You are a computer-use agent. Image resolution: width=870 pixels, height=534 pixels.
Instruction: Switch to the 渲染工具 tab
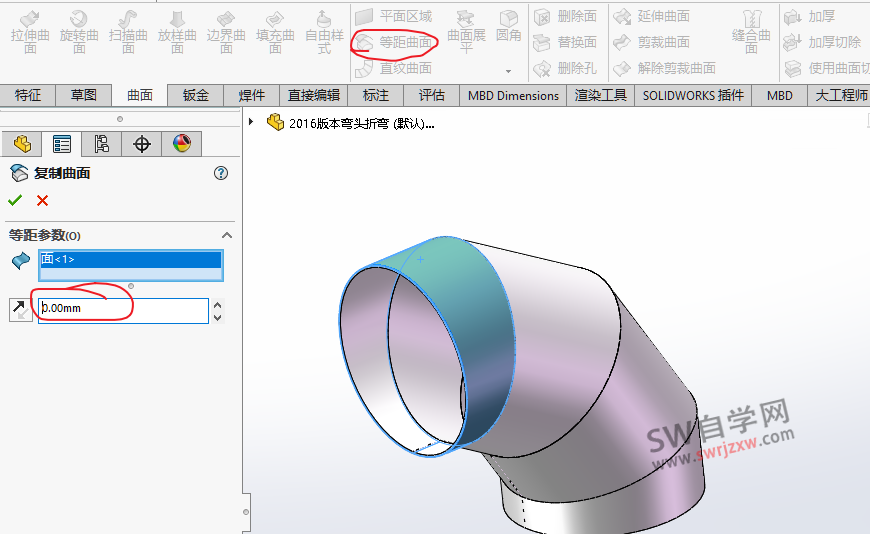point(600,95)
